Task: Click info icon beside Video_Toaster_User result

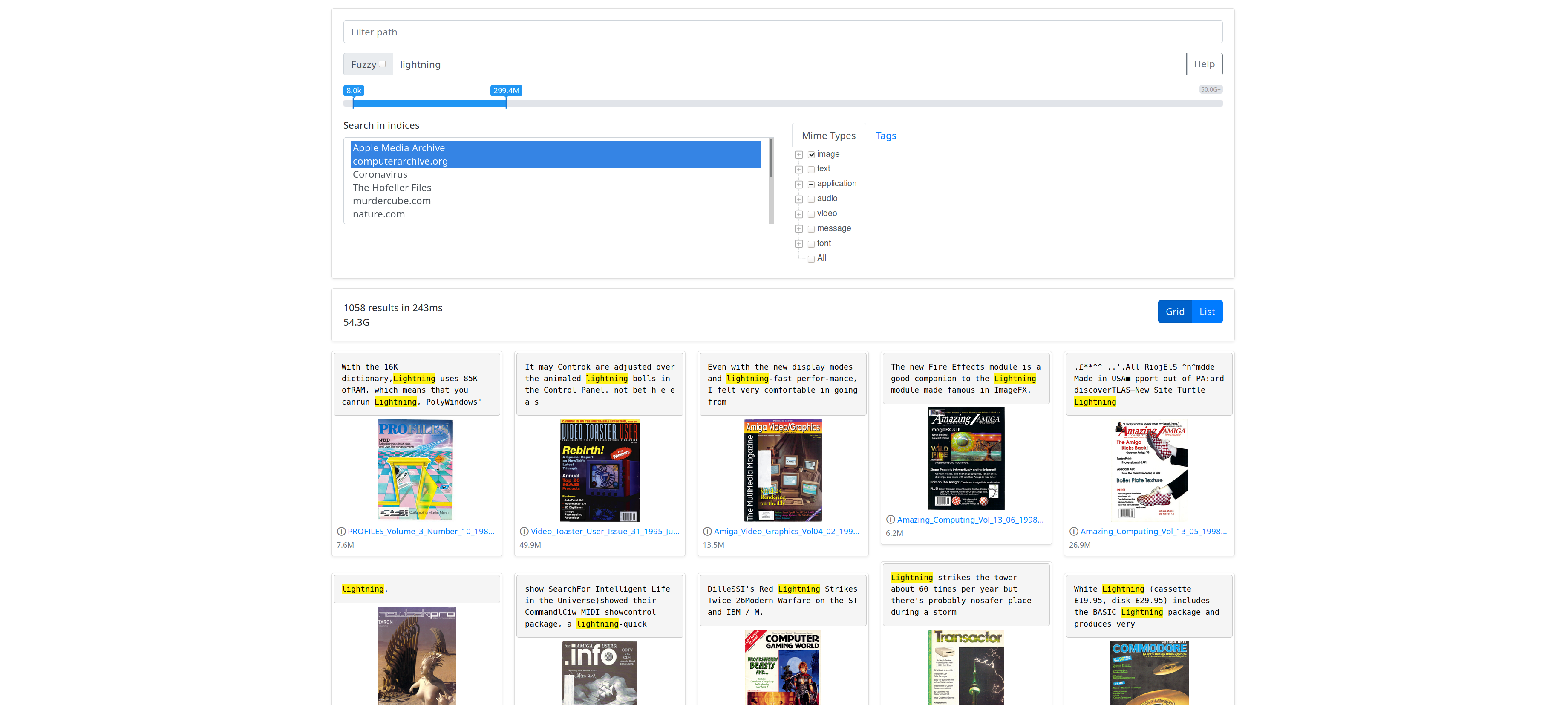Action: (x=524, y=532)
